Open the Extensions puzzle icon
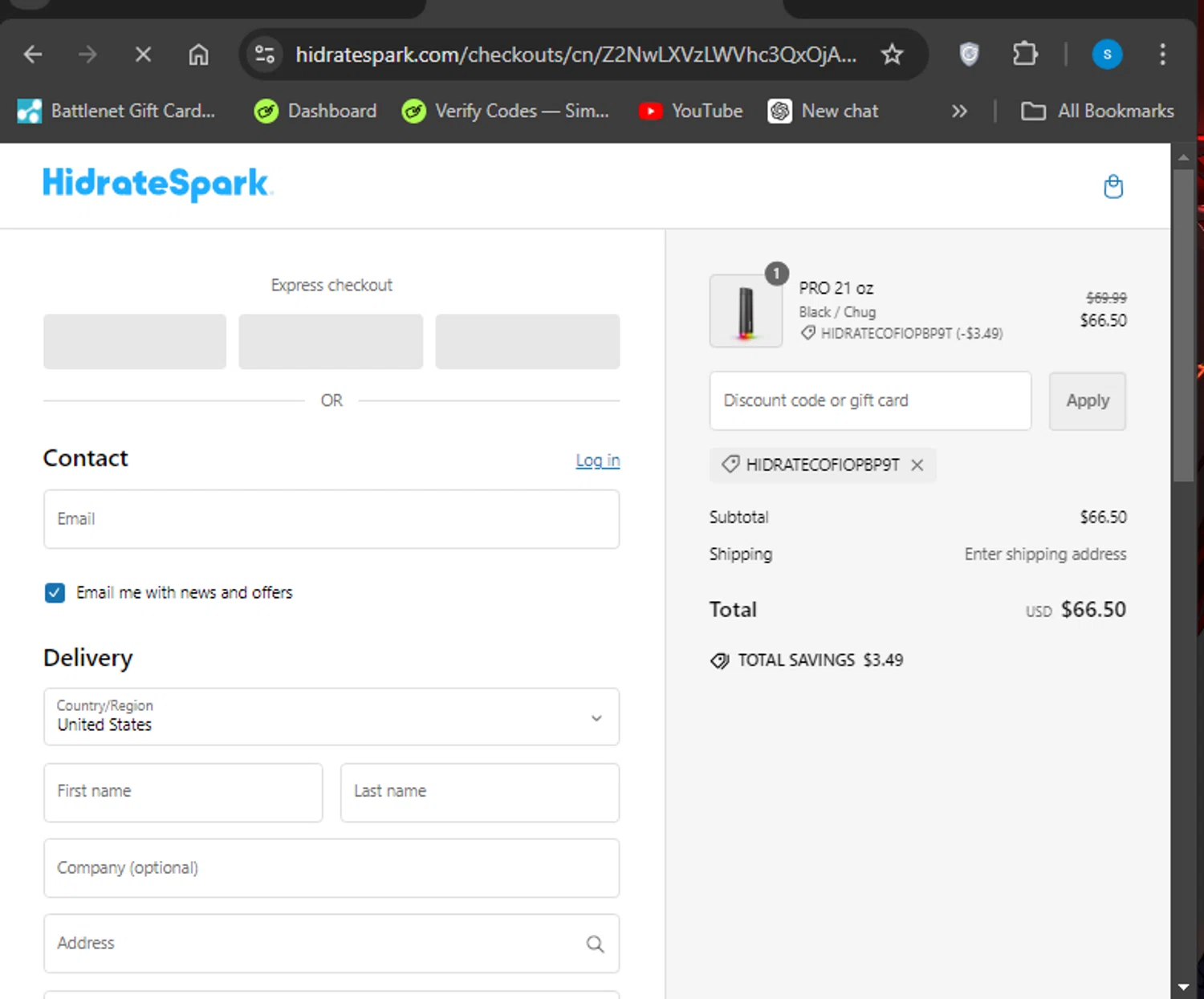Image resolution: width=1204 pixels, height=999 pixels. (x=1025, y=55)
